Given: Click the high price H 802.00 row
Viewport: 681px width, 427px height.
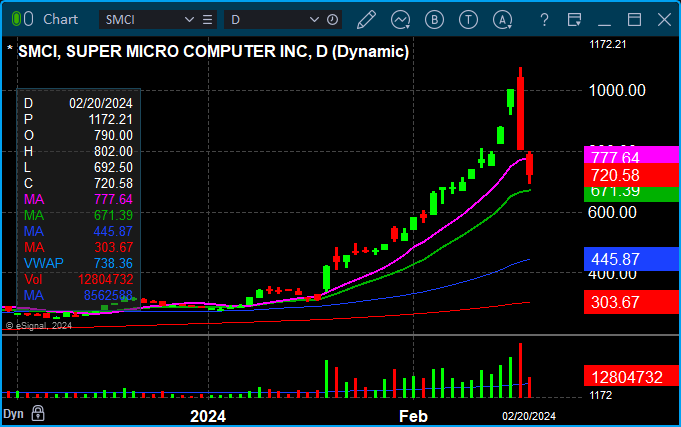Looking at the screenshot, I should click(x=78, y=151).
